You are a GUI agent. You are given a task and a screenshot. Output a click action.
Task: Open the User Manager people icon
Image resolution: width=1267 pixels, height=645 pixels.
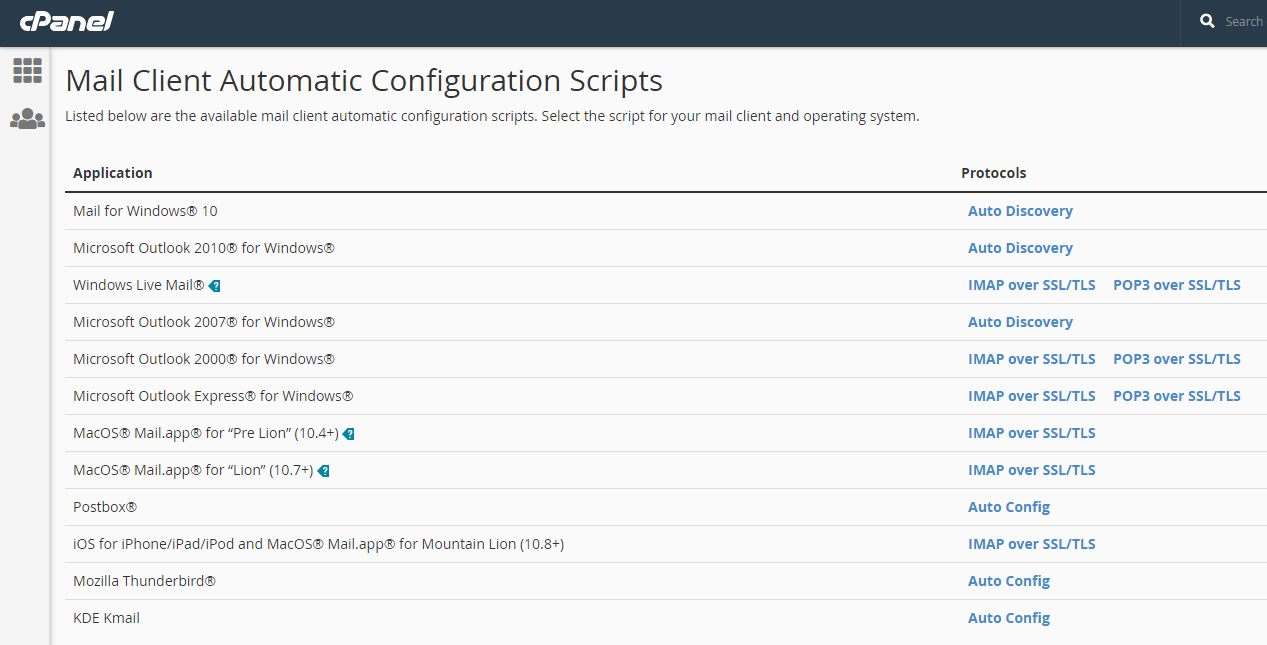27,119
